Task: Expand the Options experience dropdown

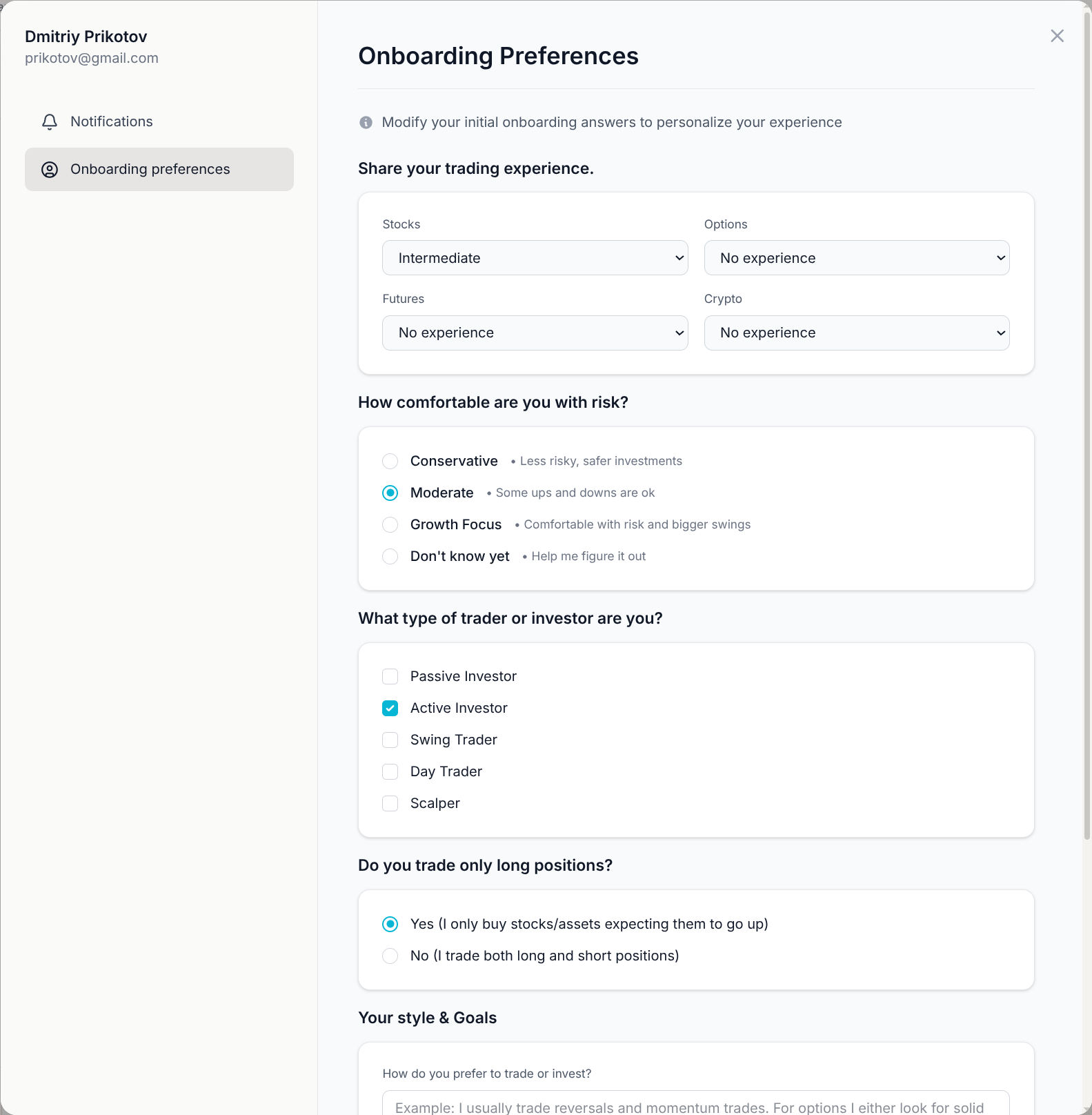Action: pyautogui.click(x=856, y=258)
